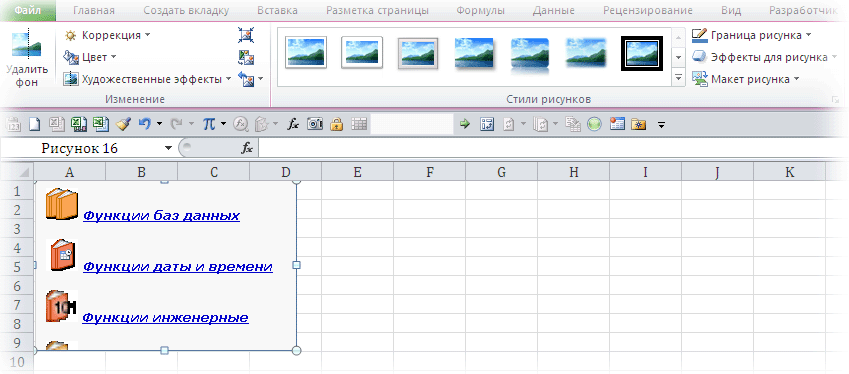Apply the fourth drop shadow picture style
The height and width of the screenshot is (374, 849).
pyautogui.click(x=474, y=53)
